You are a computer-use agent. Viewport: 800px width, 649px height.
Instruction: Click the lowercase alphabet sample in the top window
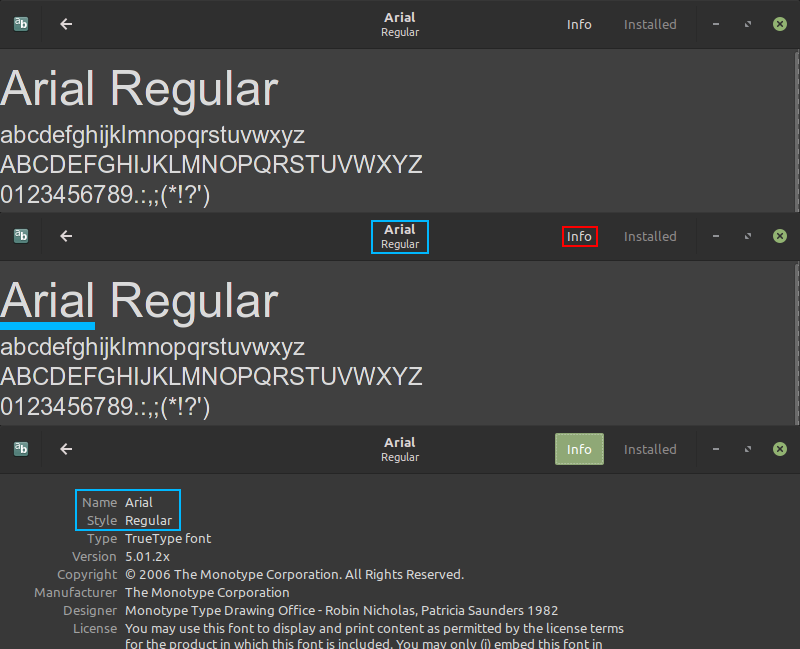click(153, 136)
